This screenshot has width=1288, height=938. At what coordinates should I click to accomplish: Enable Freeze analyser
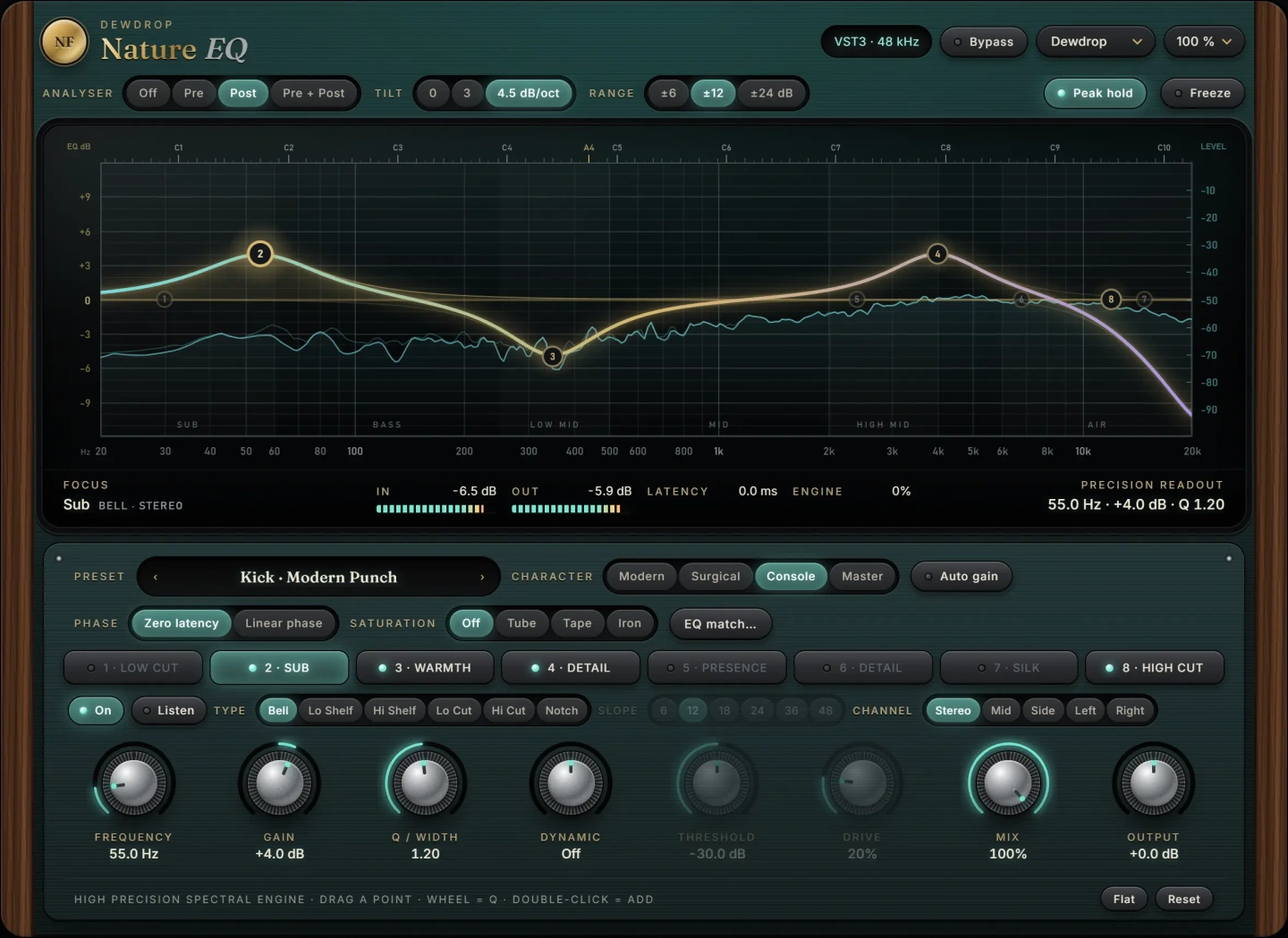[x=1202, y=93]
